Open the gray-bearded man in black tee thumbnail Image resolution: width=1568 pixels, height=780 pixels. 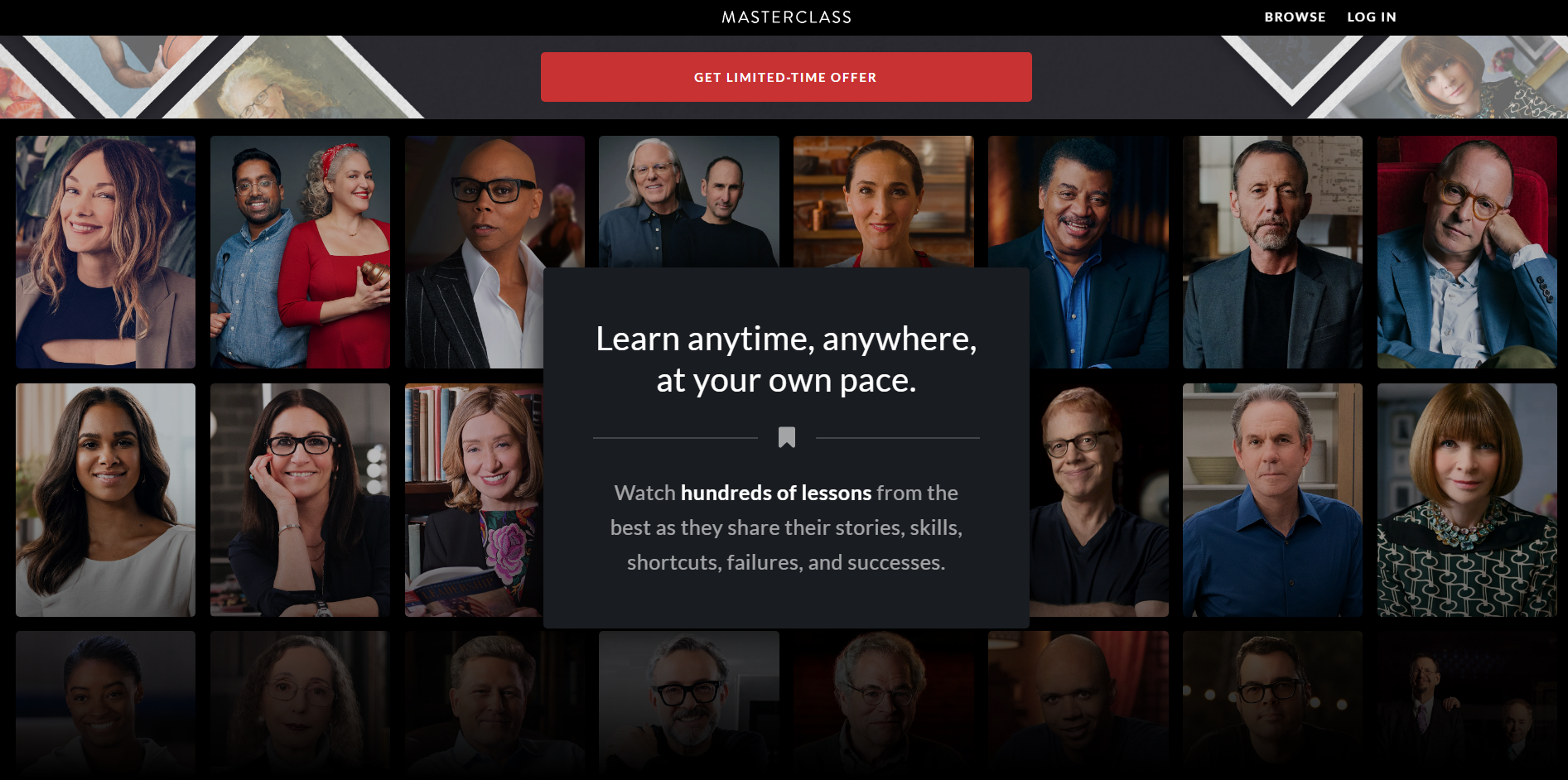click(x=1272, y=252)
